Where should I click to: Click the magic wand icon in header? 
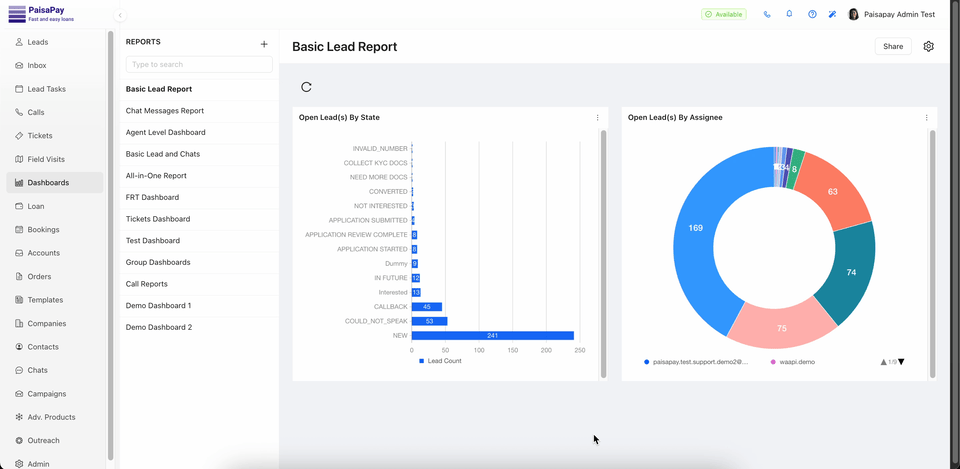(832, 15)
